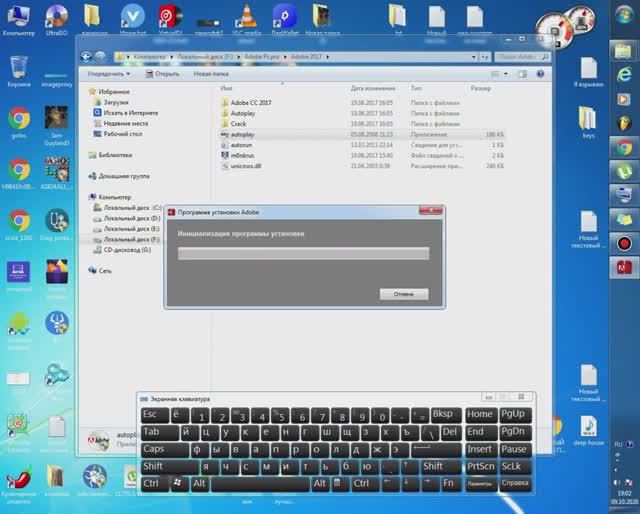Screen dimensions: 640x514
Task: Toggle Caps key on on-screen keyboard
Action: pyautogui.click(x=165, y=449)
